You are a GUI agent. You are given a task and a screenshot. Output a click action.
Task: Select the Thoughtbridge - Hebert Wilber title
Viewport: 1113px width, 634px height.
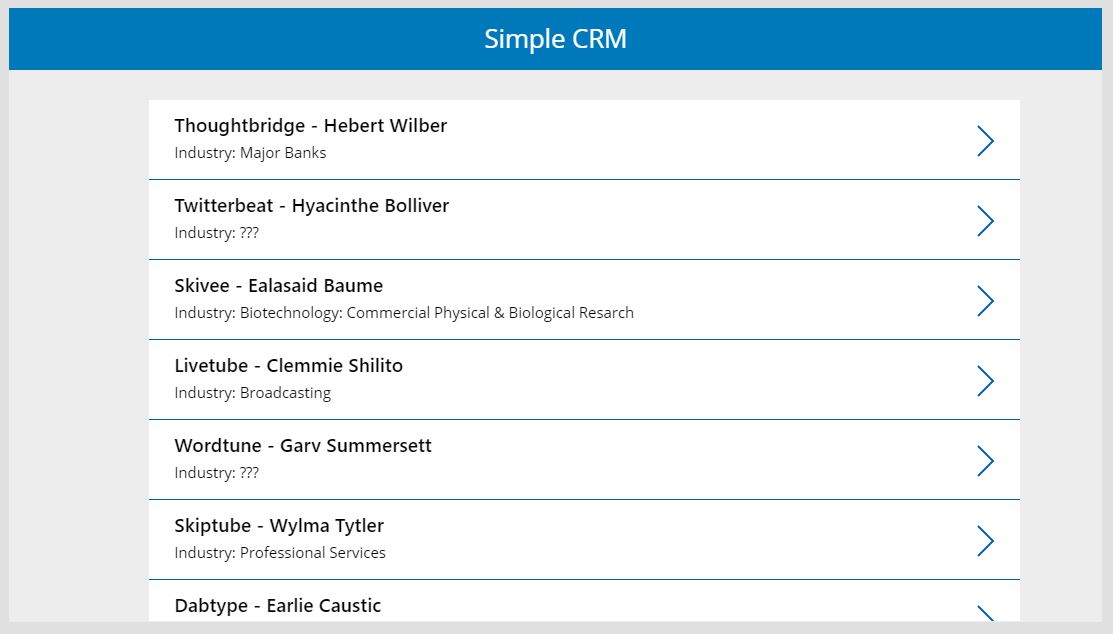click(310, 126)
